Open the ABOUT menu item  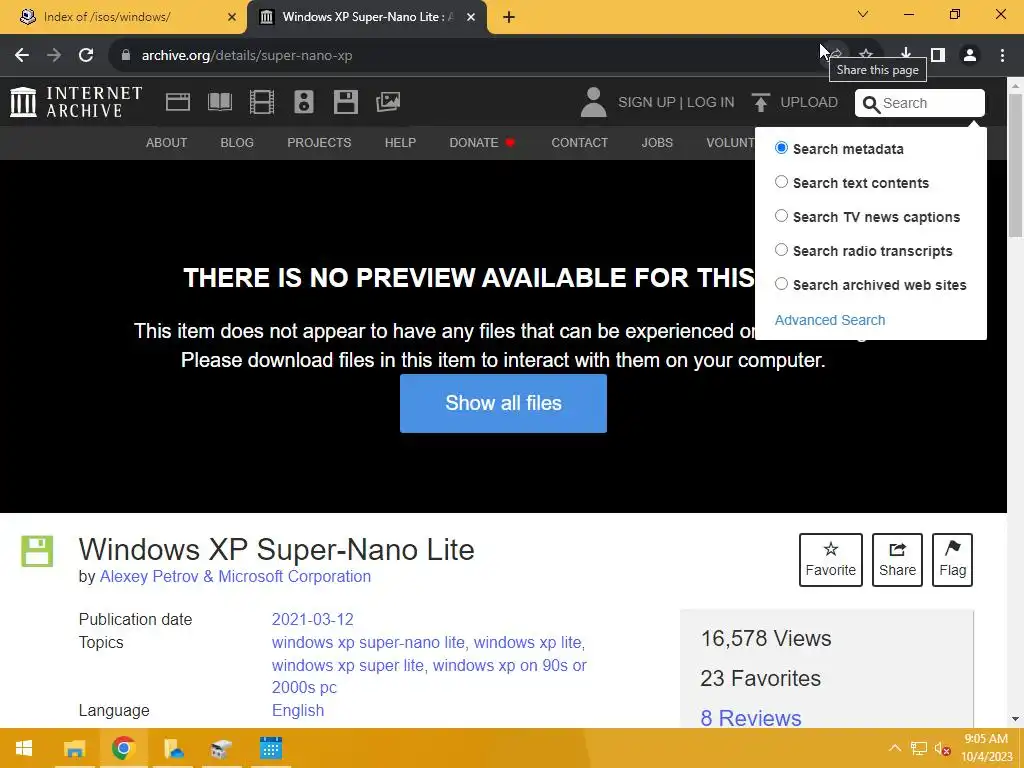(167, 142)
